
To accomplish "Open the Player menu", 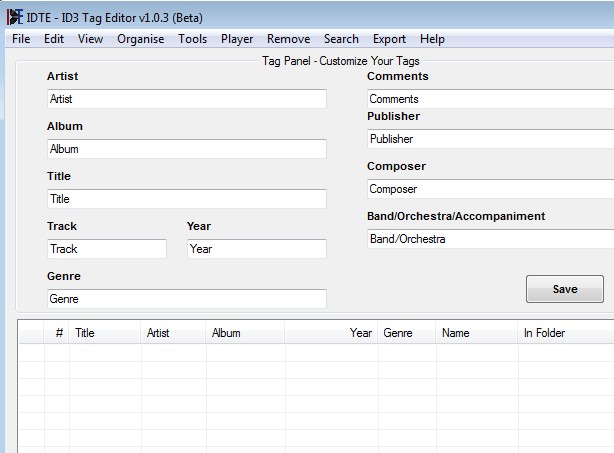I will coord(237,39).
